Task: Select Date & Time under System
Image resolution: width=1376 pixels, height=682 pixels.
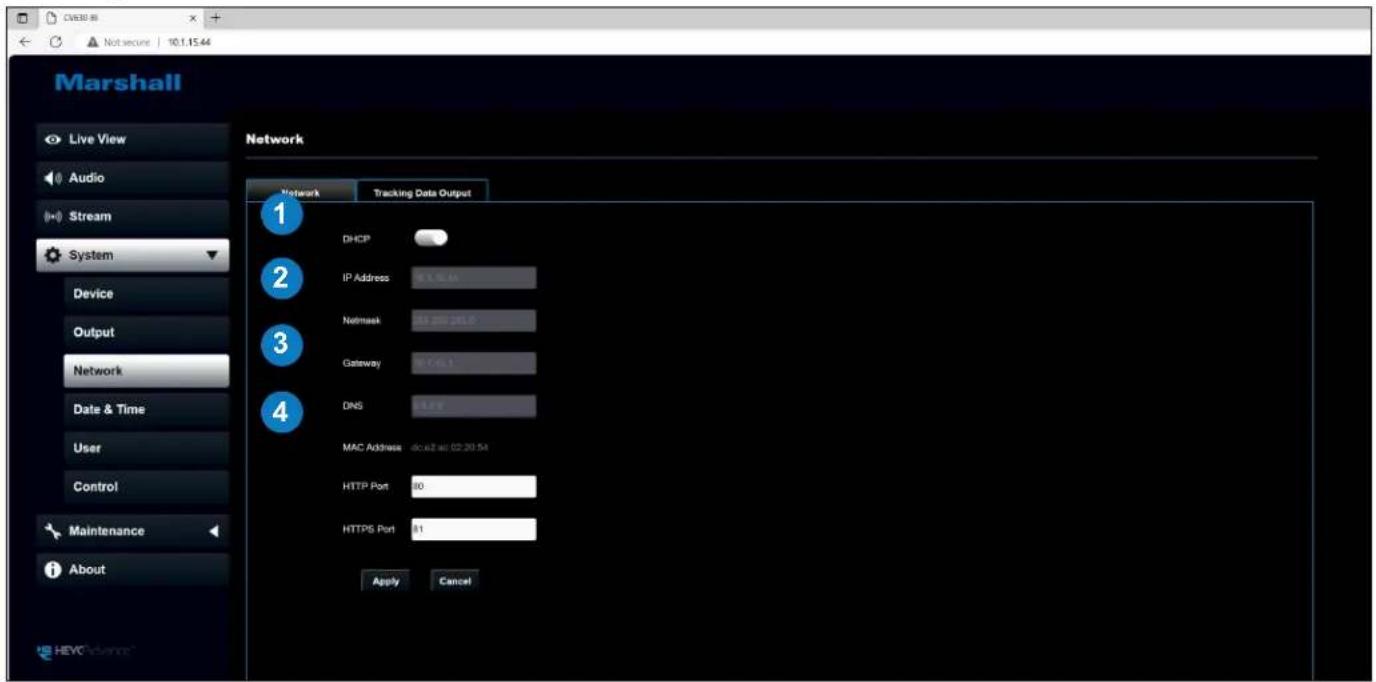Action: click(x=146, y=409)
